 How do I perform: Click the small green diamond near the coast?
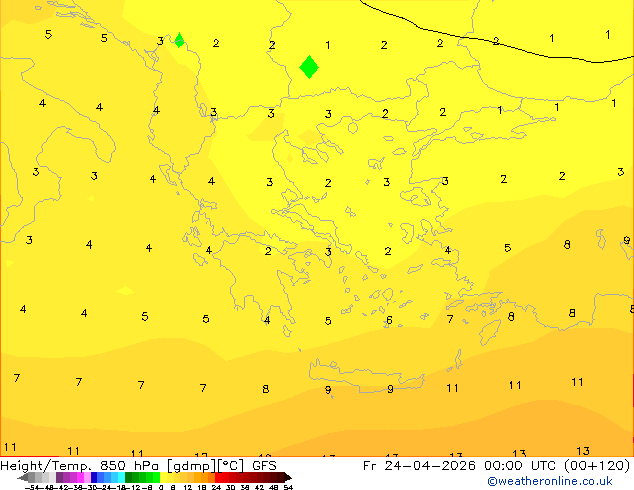click(x=179, y=40)
